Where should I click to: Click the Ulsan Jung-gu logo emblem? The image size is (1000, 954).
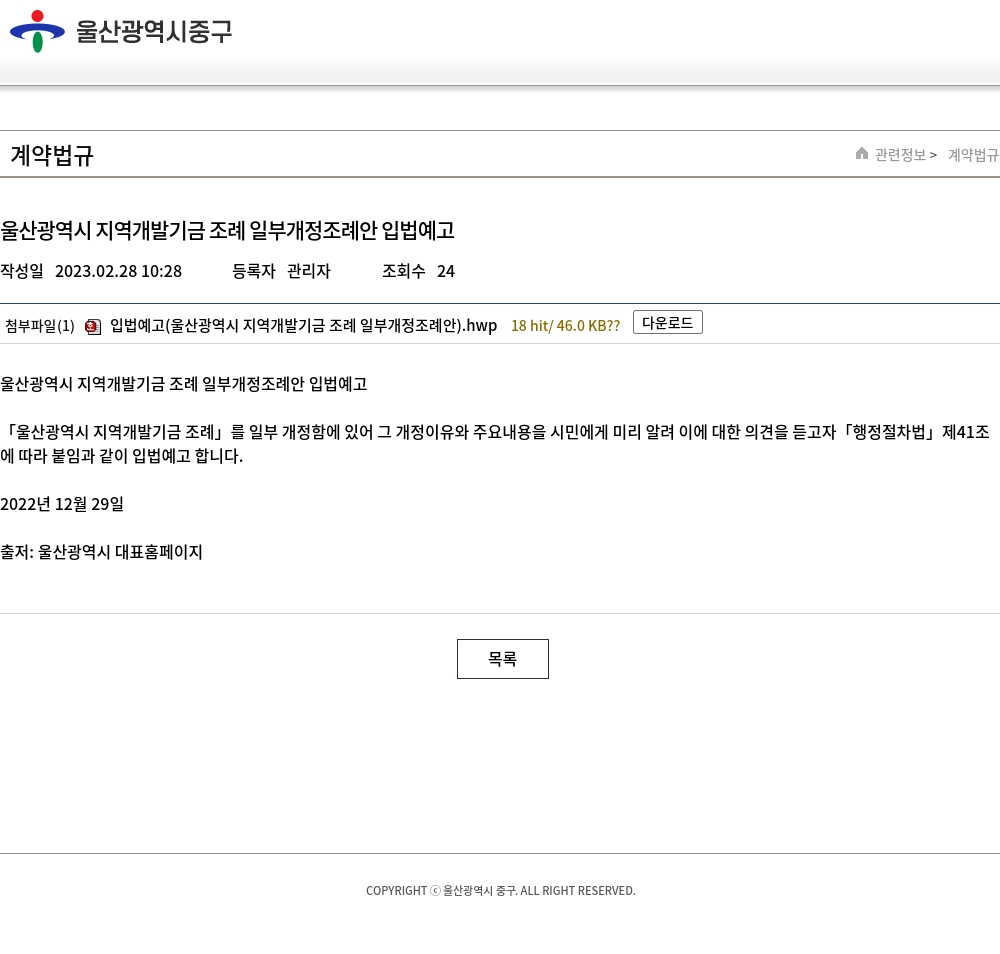pyautogui.click(x=37, y=31)
